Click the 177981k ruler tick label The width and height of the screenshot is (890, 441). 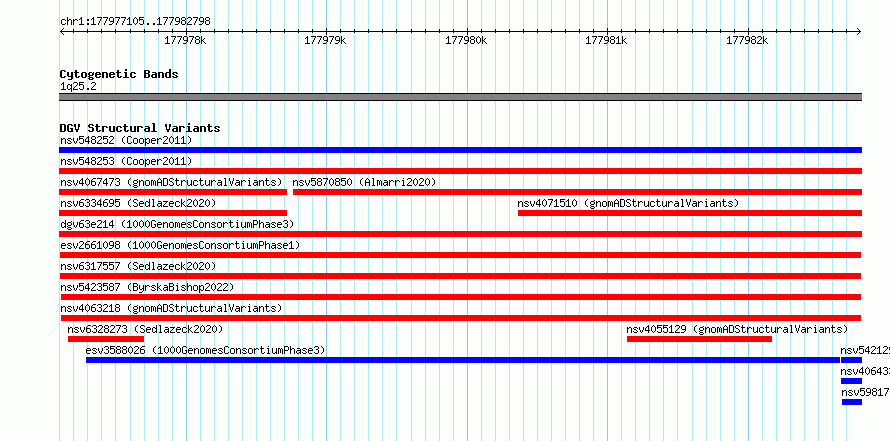(x=606, y=40)
